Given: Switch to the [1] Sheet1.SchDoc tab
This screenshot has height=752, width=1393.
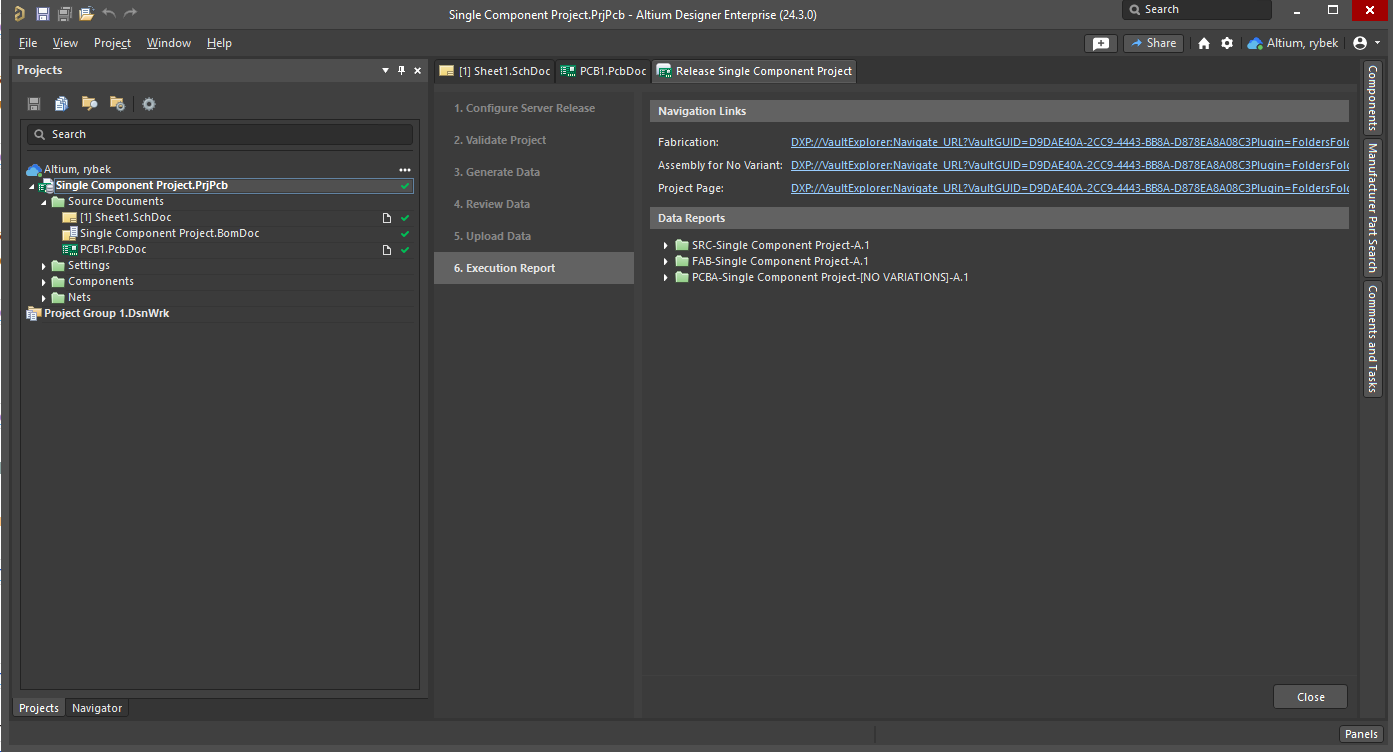Looking at the screenshot, I should point(495,71).
